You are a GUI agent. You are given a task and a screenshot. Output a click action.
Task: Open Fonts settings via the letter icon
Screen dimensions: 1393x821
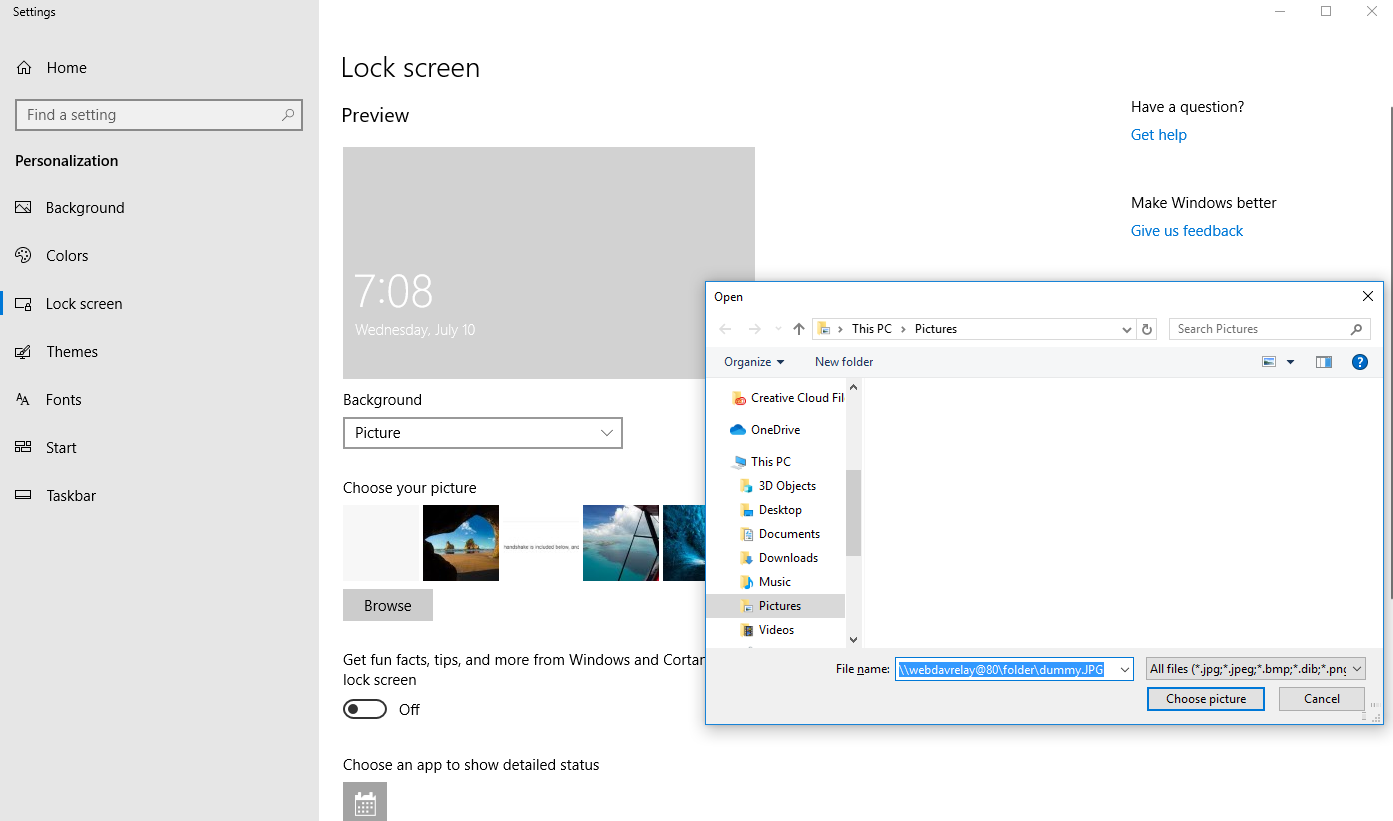tap(24, 400)
